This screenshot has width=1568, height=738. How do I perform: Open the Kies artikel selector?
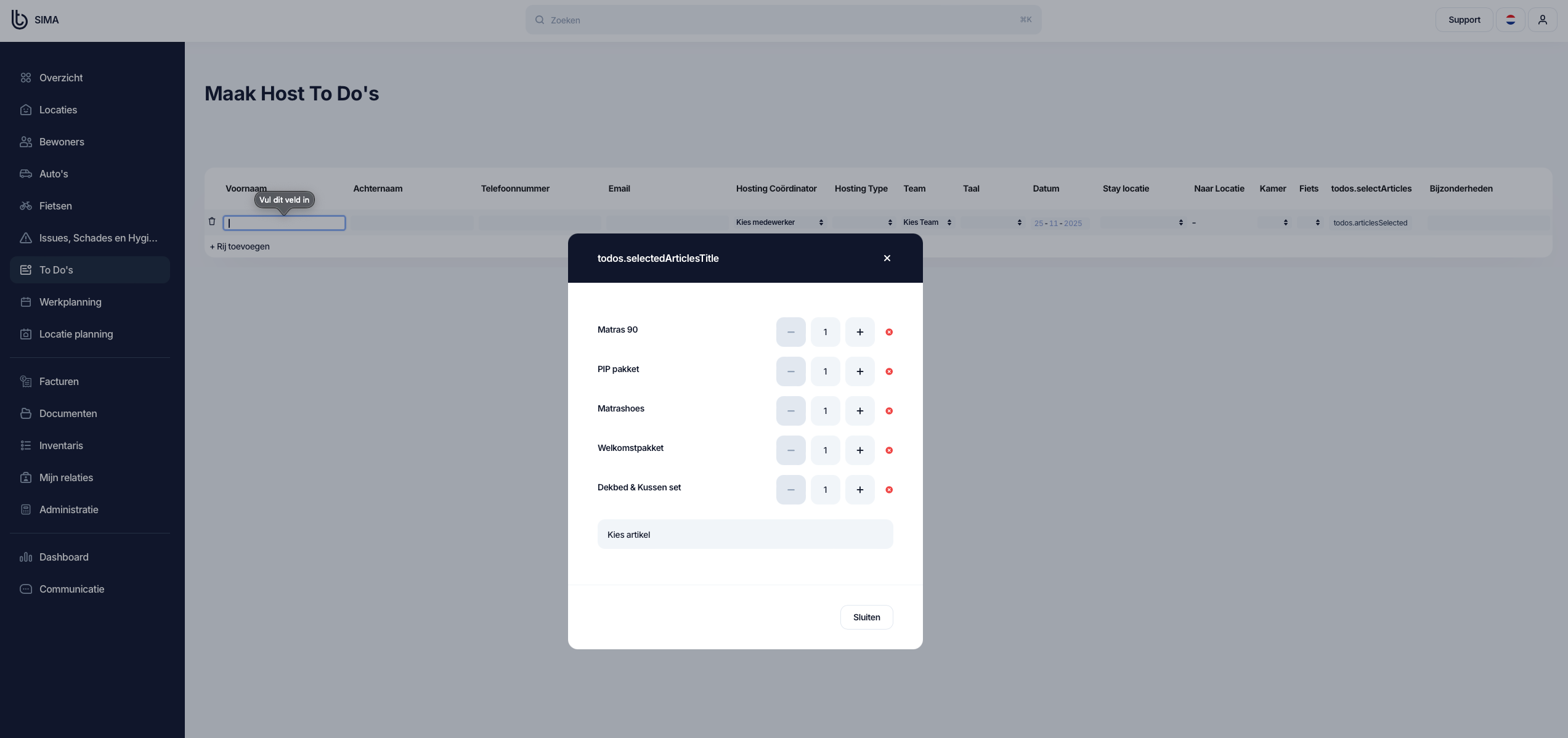click(x=745, y=534)
